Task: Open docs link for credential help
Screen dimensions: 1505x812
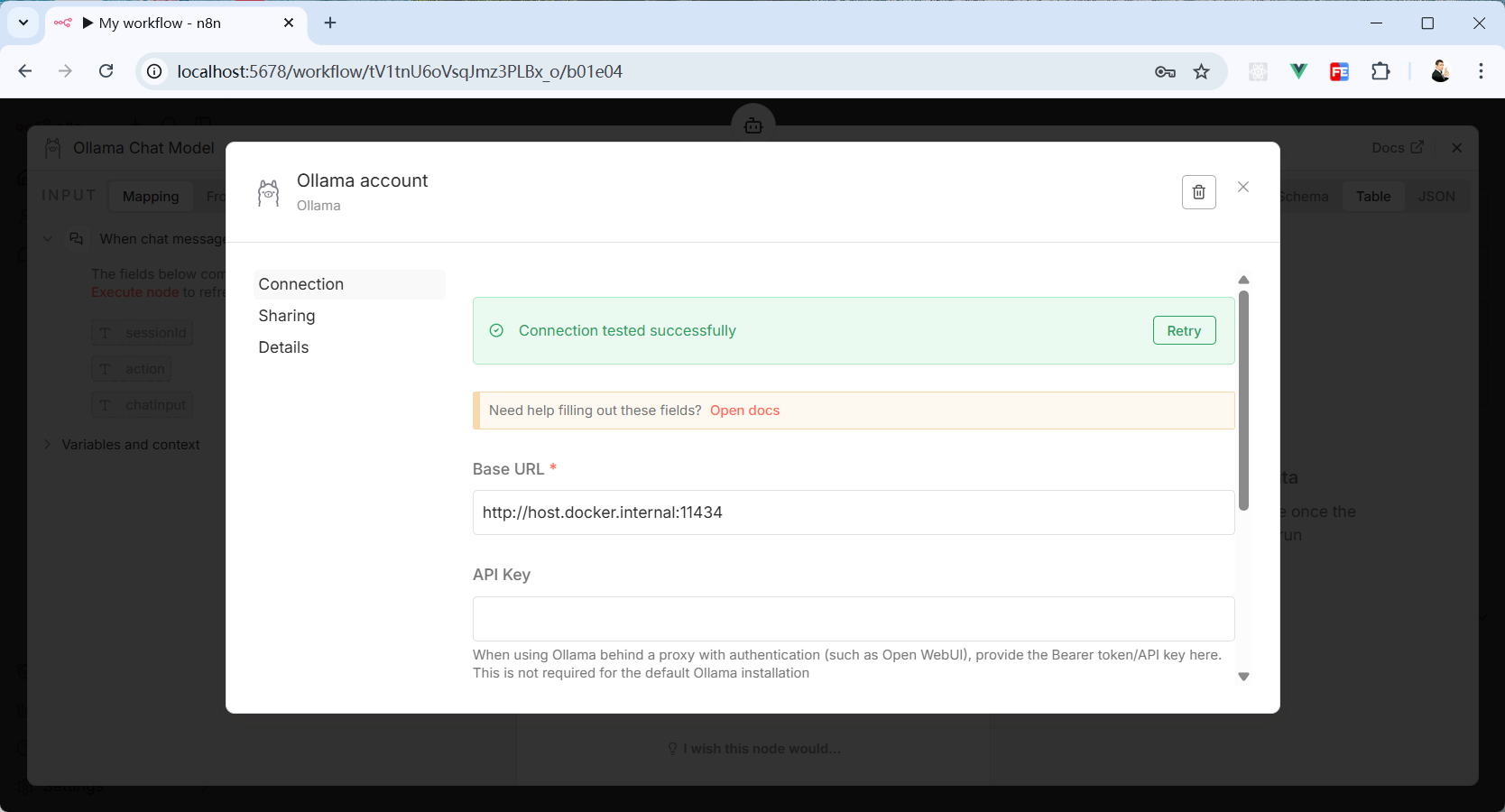Action: click(x=744, y=411)
